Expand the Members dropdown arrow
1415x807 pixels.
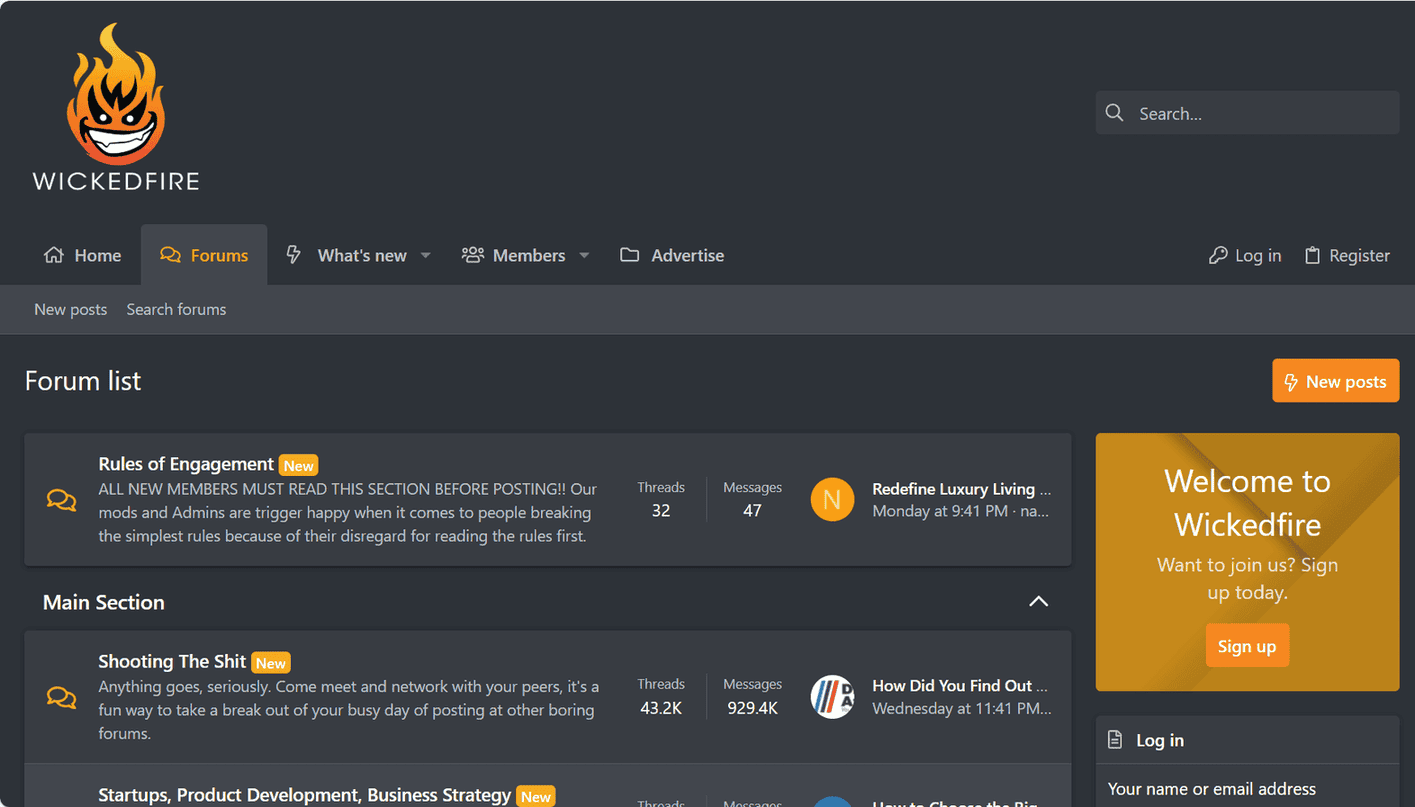click(584, 256)
